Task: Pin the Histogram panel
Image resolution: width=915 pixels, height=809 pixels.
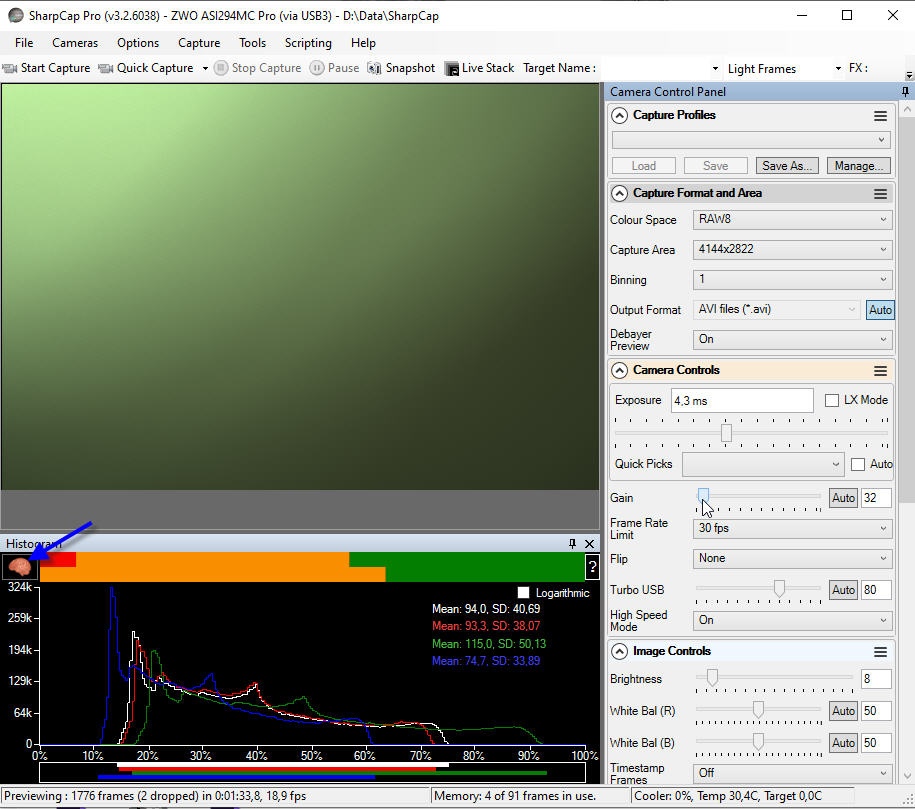Action: coord(572,544)
